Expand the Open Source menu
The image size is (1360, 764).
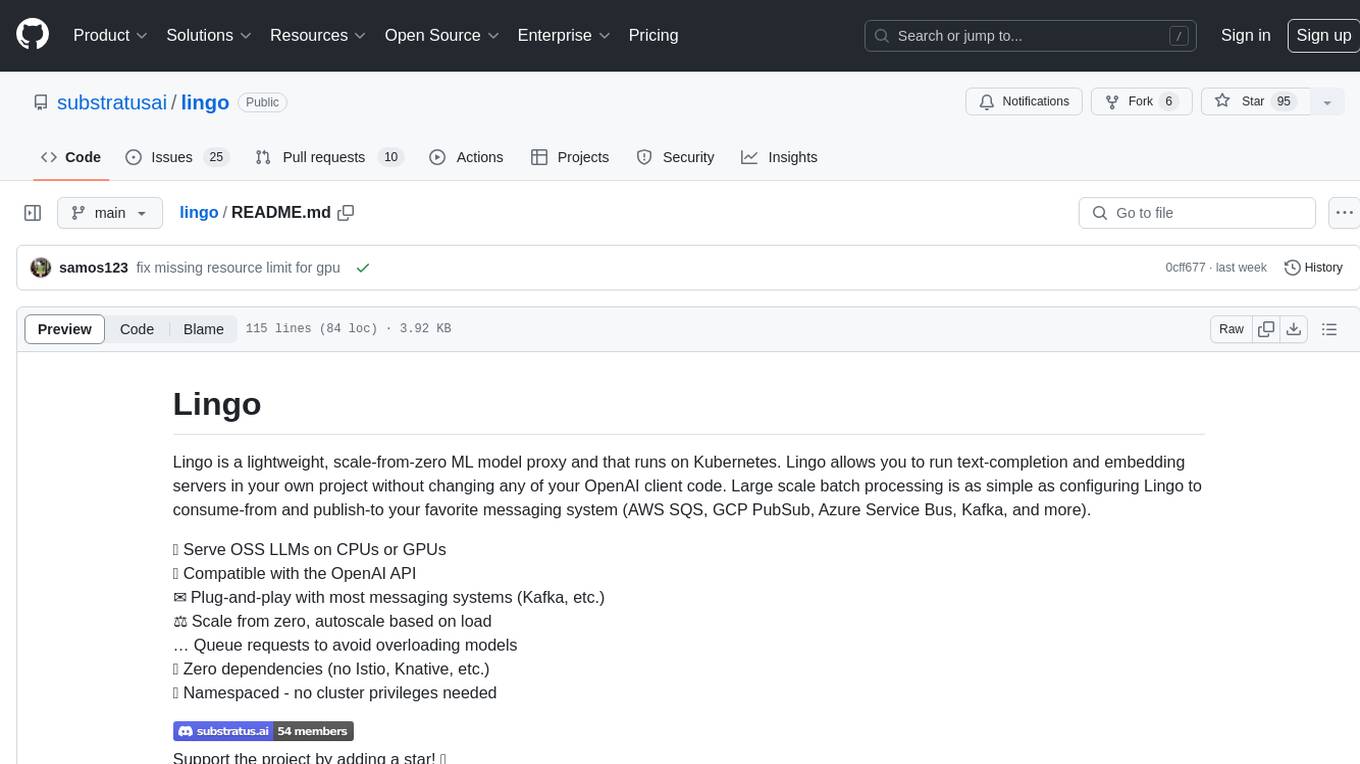point(442,35)
